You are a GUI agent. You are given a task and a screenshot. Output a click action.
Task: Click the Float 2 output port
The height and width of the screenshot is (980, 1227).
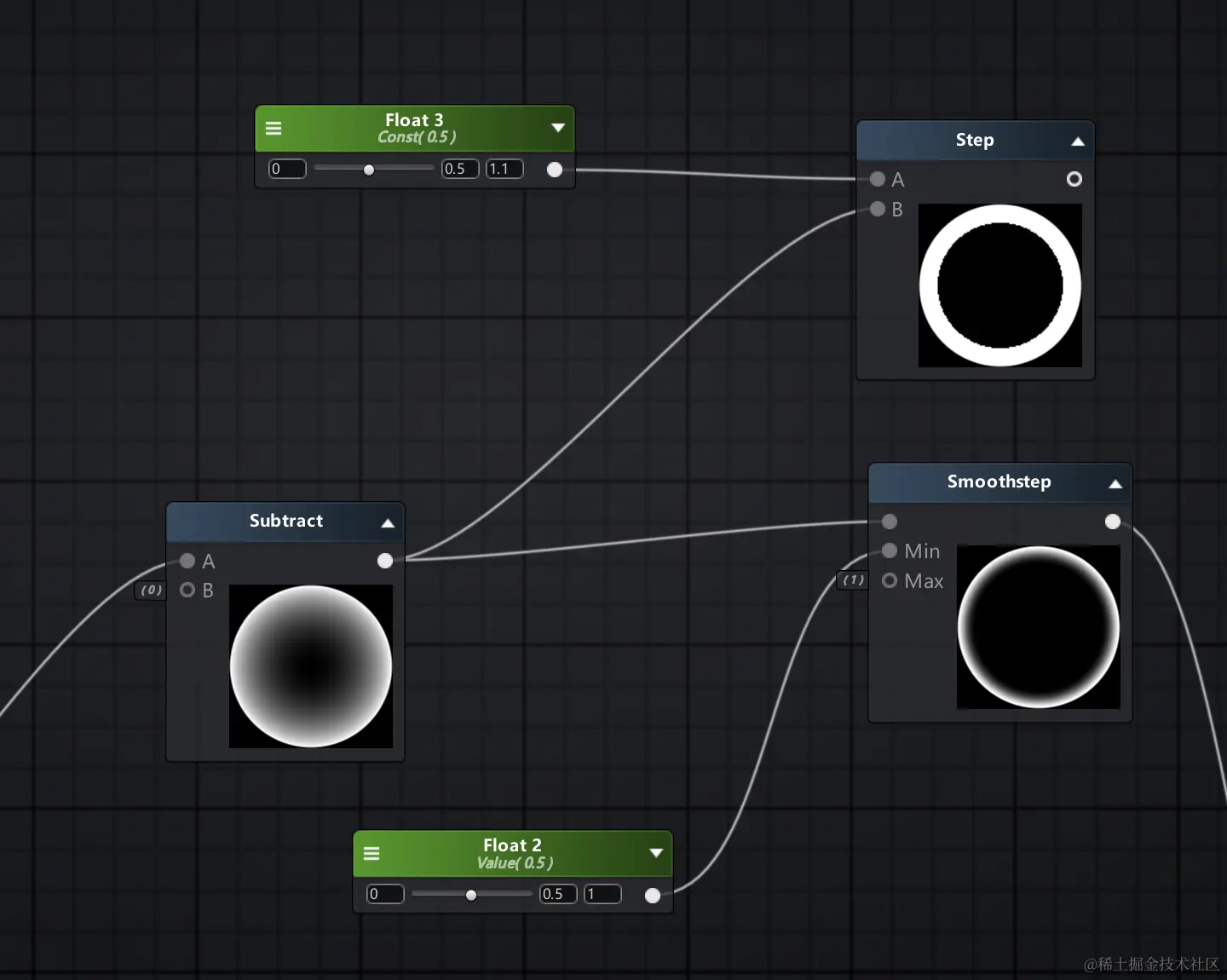tap(653, 895)
